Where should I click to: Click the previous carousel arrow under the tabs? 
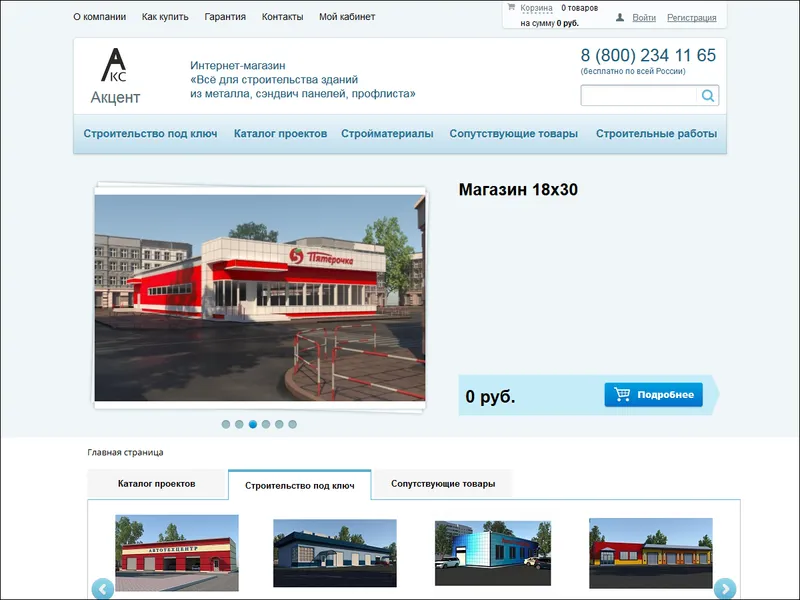click(x=103, y=588)
